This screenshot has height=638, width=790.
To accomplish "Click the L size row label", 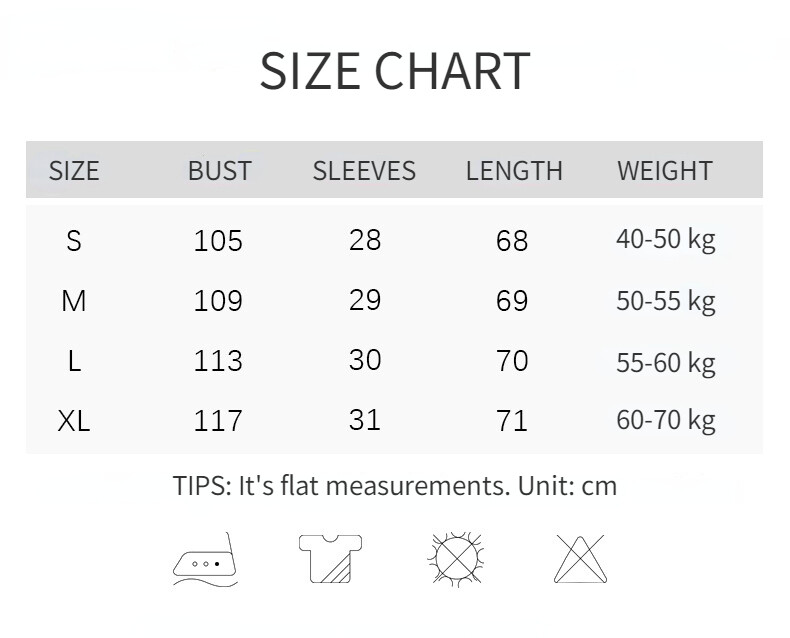I will [x=74, y=361].
